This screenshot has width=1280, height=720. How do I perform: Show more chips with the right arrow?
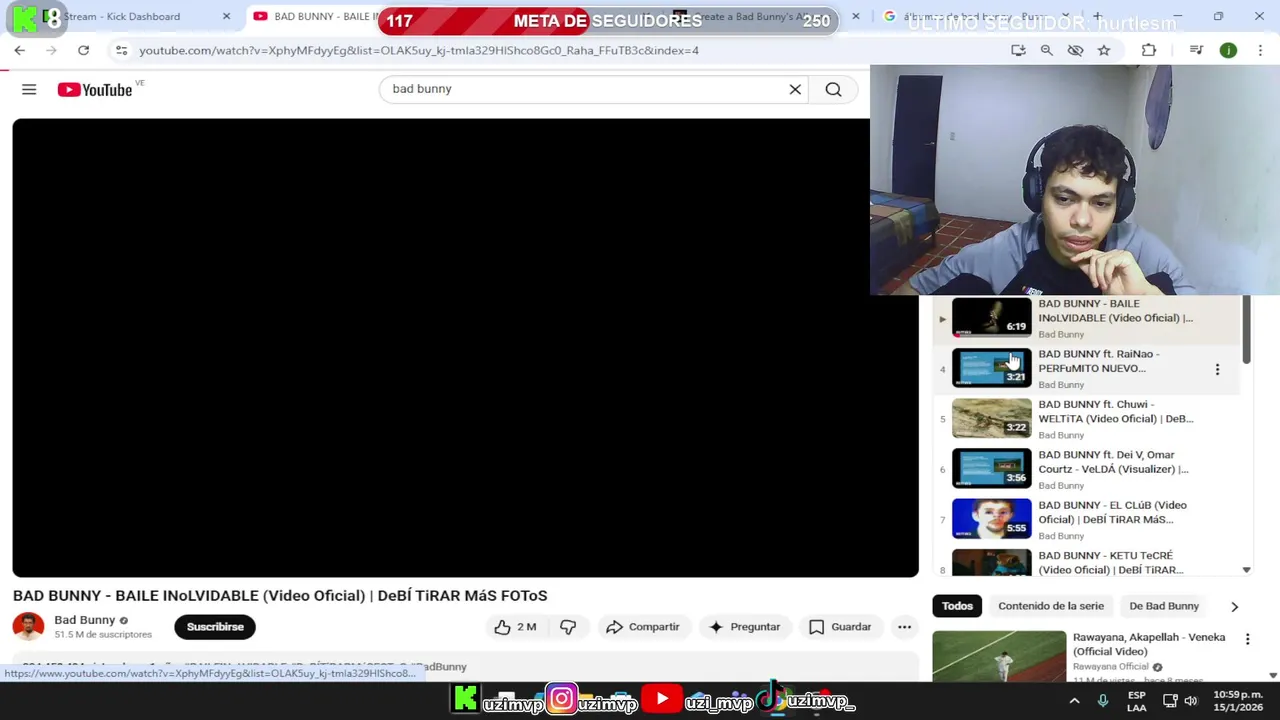click(1234, 606)
